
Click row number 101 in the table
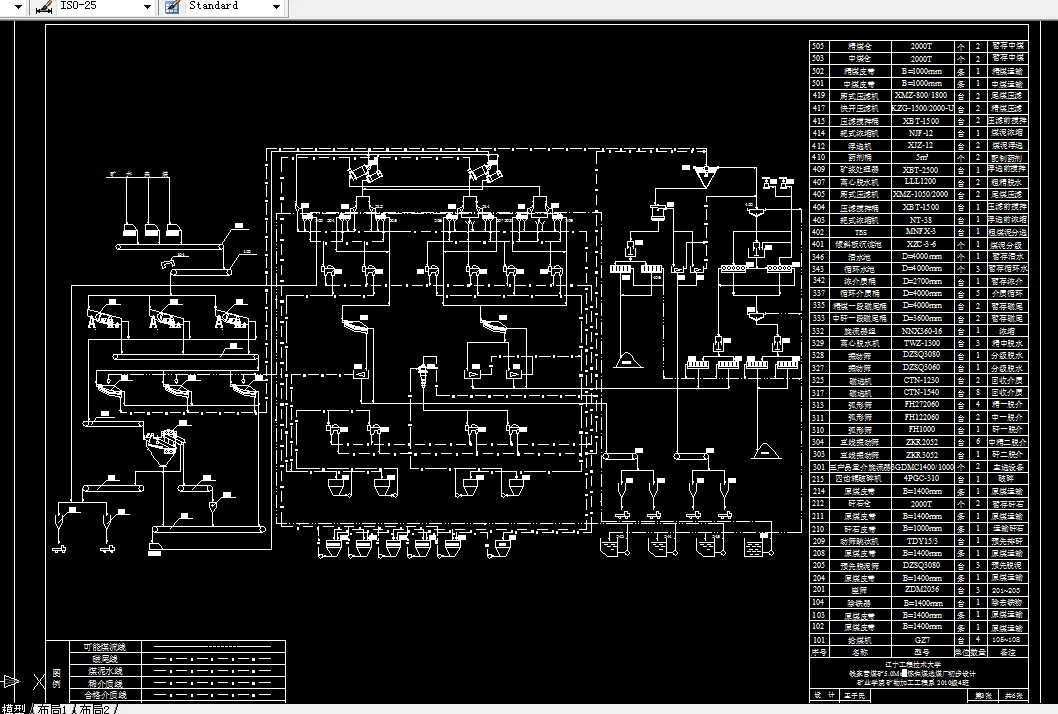(818, 640)
